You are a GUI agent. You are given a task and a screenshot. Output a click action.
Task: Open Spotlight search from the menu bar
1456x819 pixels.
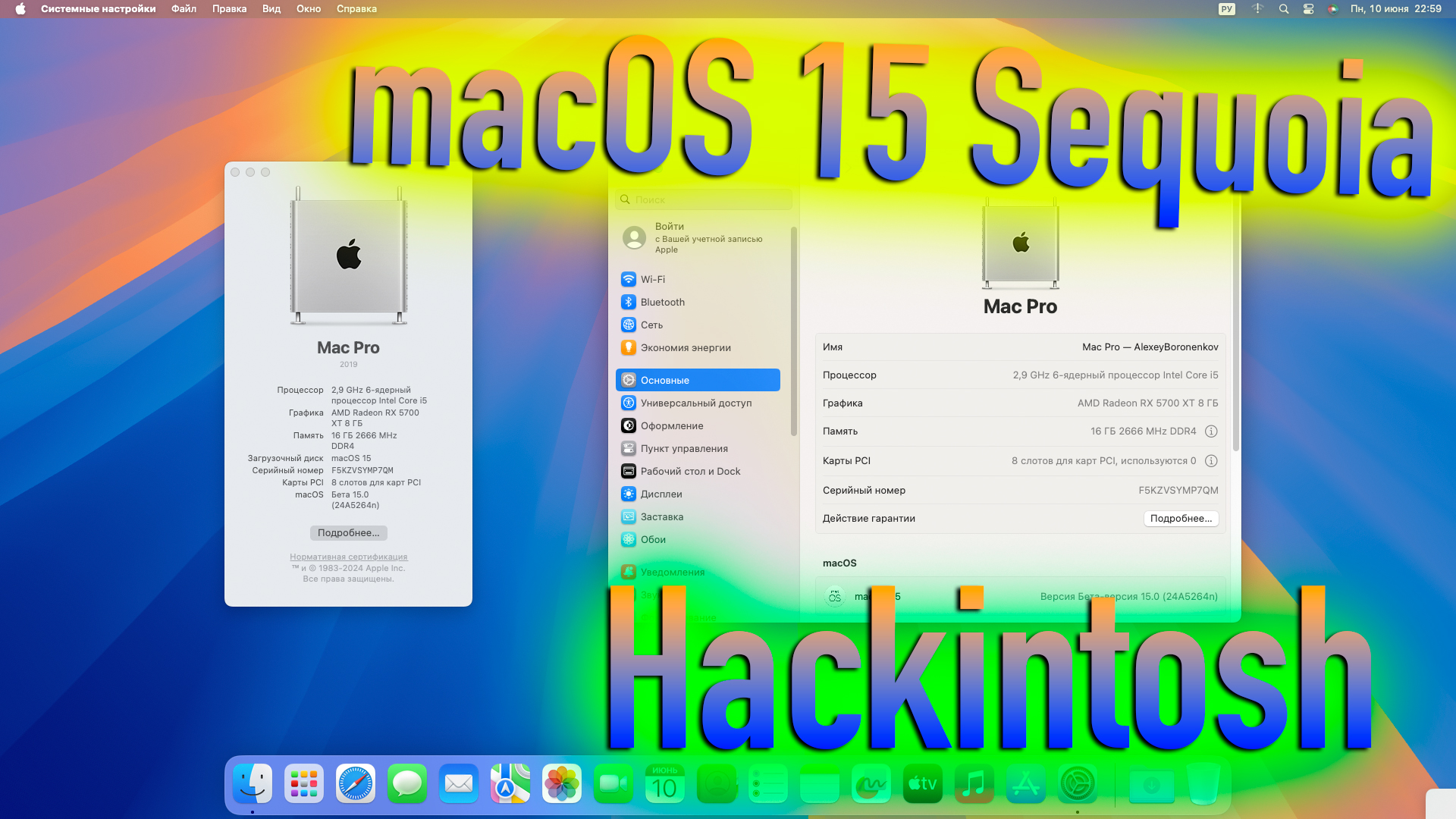1284,9
